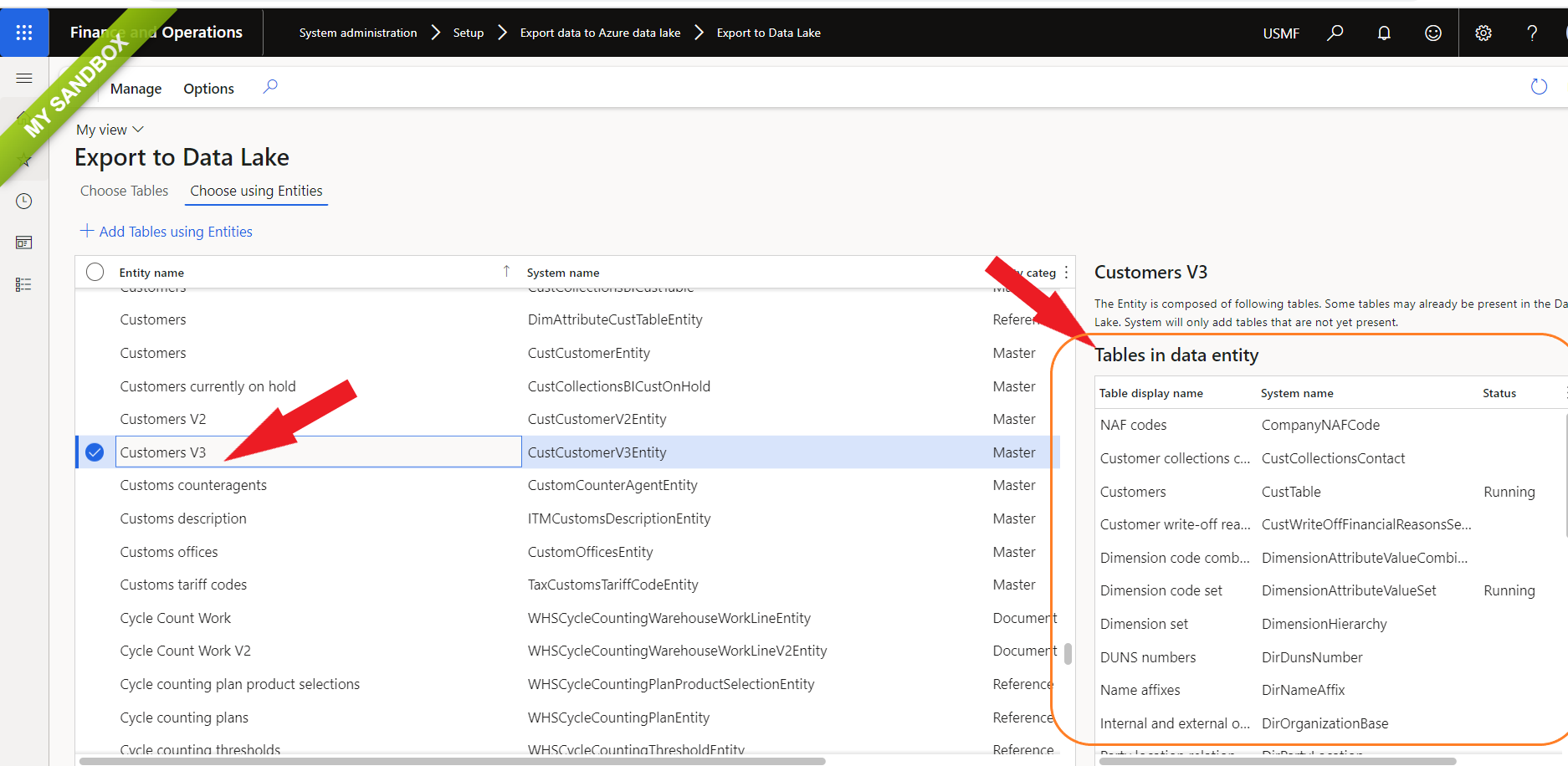The image size is (1568, 766).
Task: Click the vertical scrollbar of entity grid
Action: point(1068,653)
